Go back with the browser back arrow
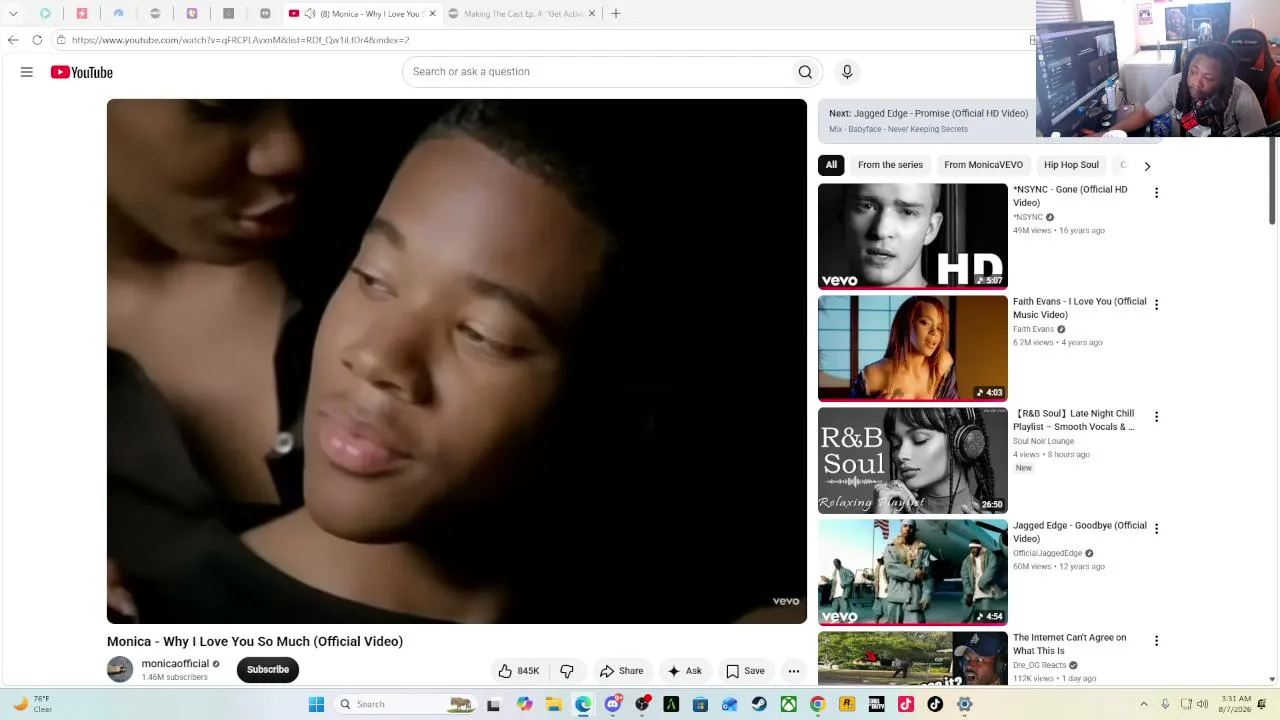Viewport: 1280px width, 720px height. [13, 40]
